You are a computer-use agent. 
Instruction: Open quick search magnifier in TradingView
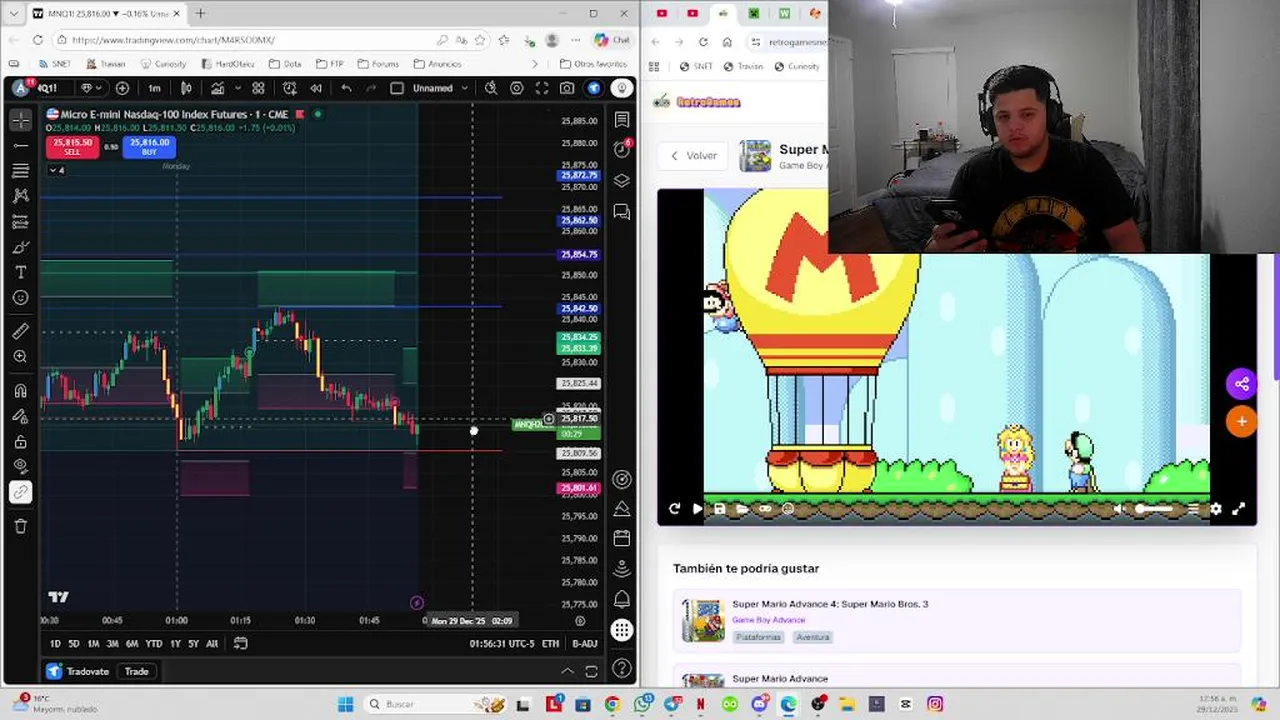[491, 88]
